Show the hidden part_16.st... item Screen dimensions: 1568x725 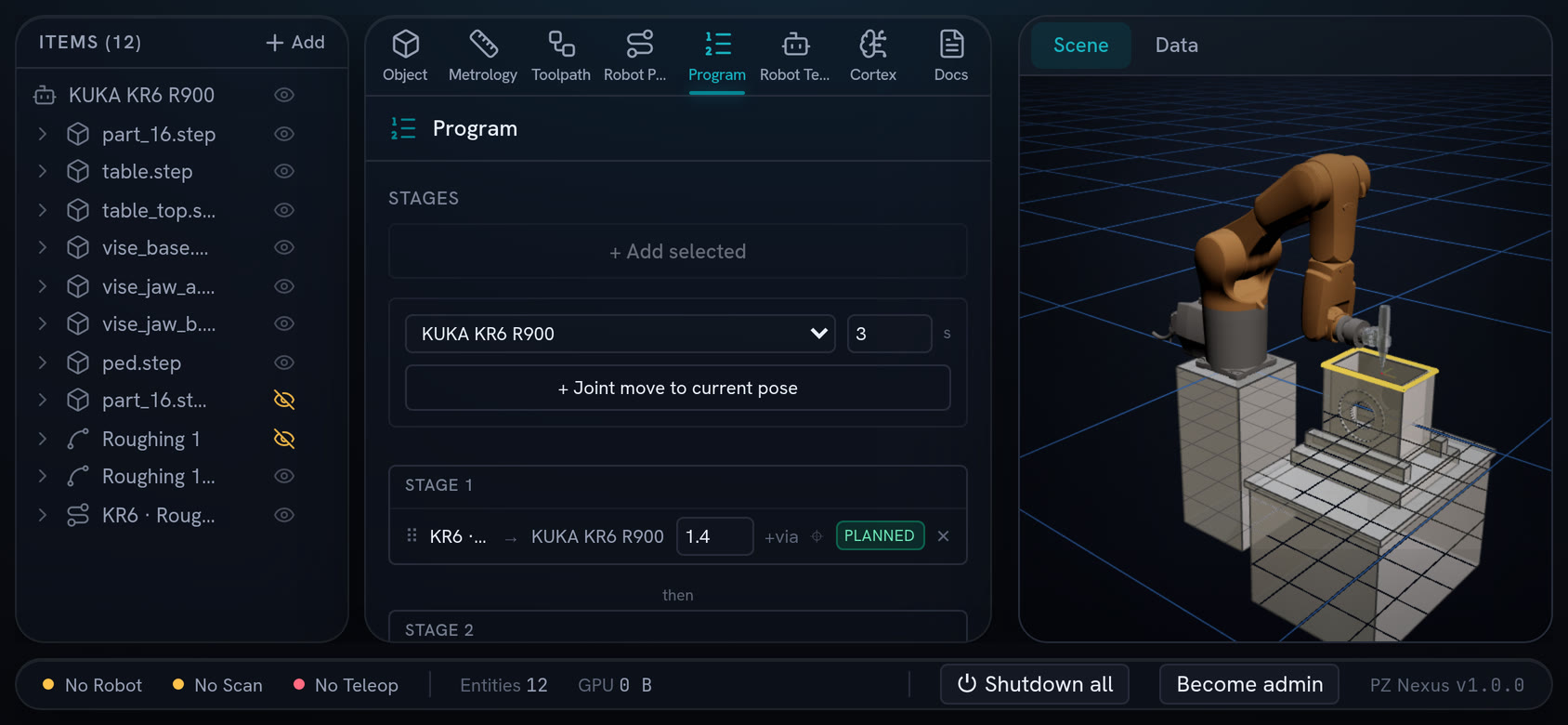pyautogui.click(x=284, y=400)
